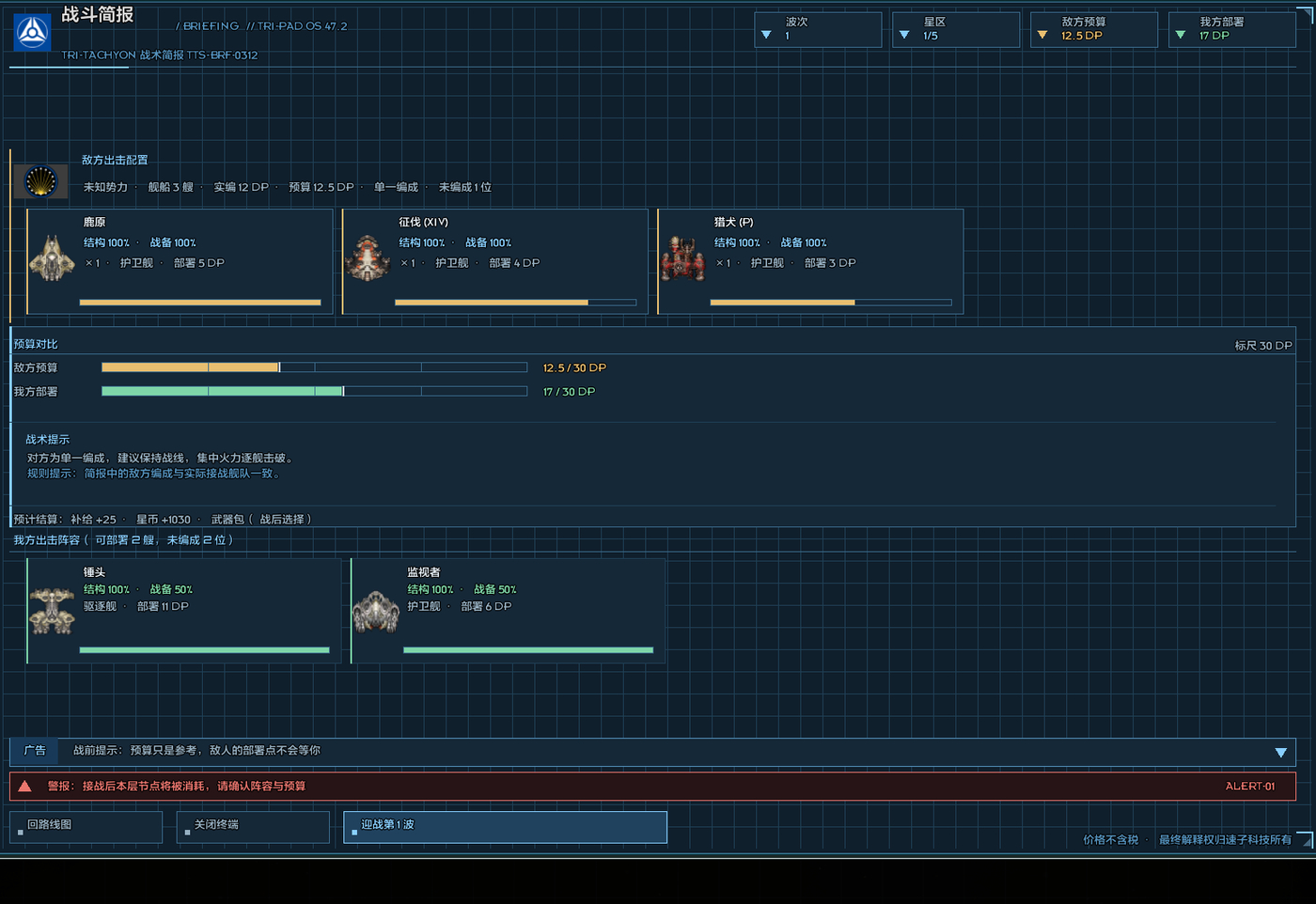Select the 征伐 (XIV) ship sprite
The width and height of the screenshot is (1316, 904).
[x=368, y=259]
